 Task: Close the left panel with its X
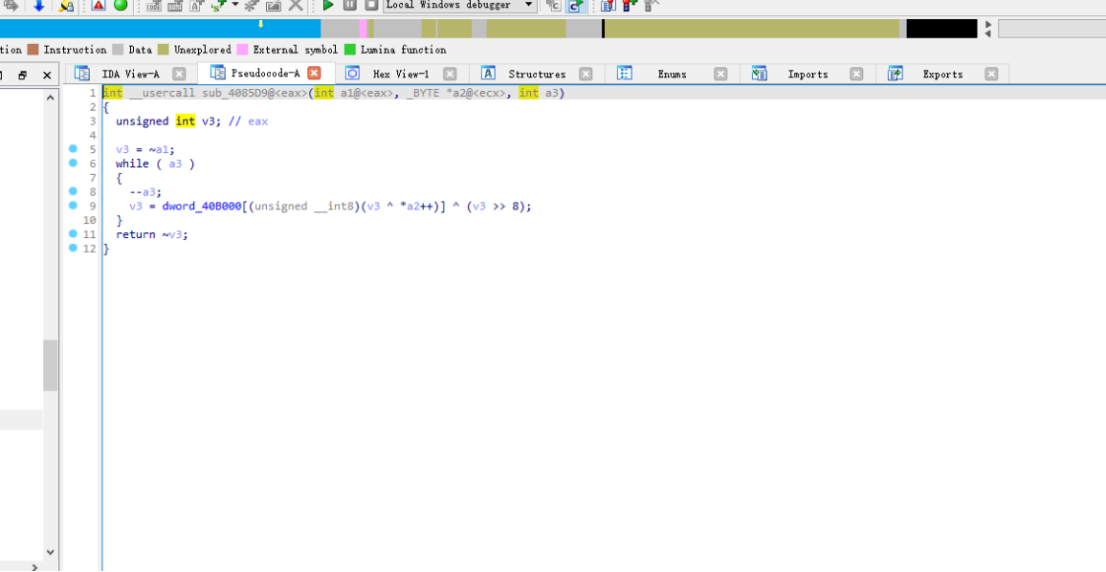click(46, 75)
